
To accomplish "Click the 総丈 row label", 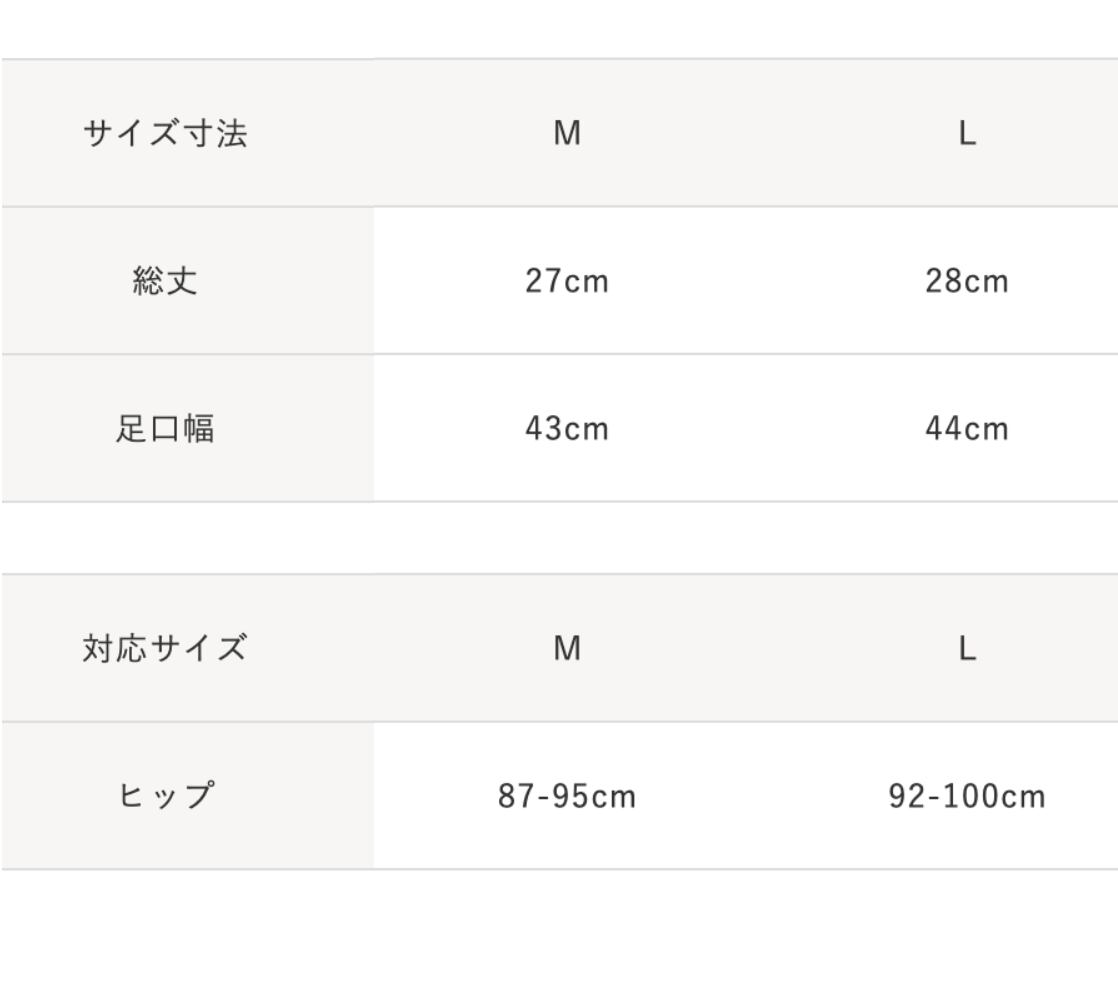I will (165, 282).
